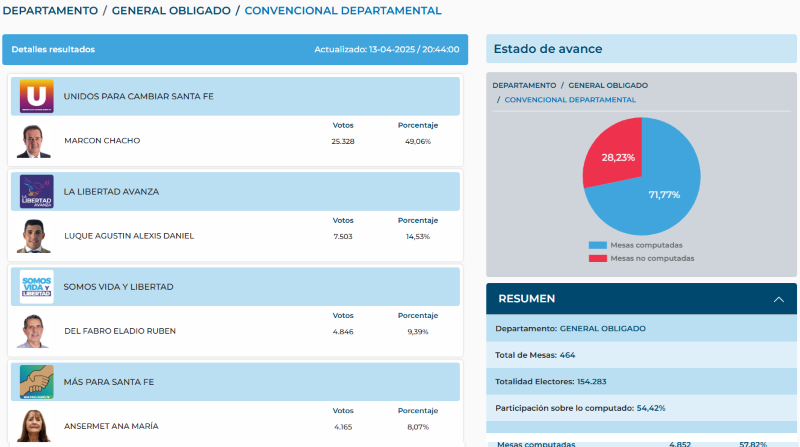The height and width of the screenshot is (447, 800).
Task: Click the Estado de avance panel title
Action: pyautogui.click(x=548, y=49)
